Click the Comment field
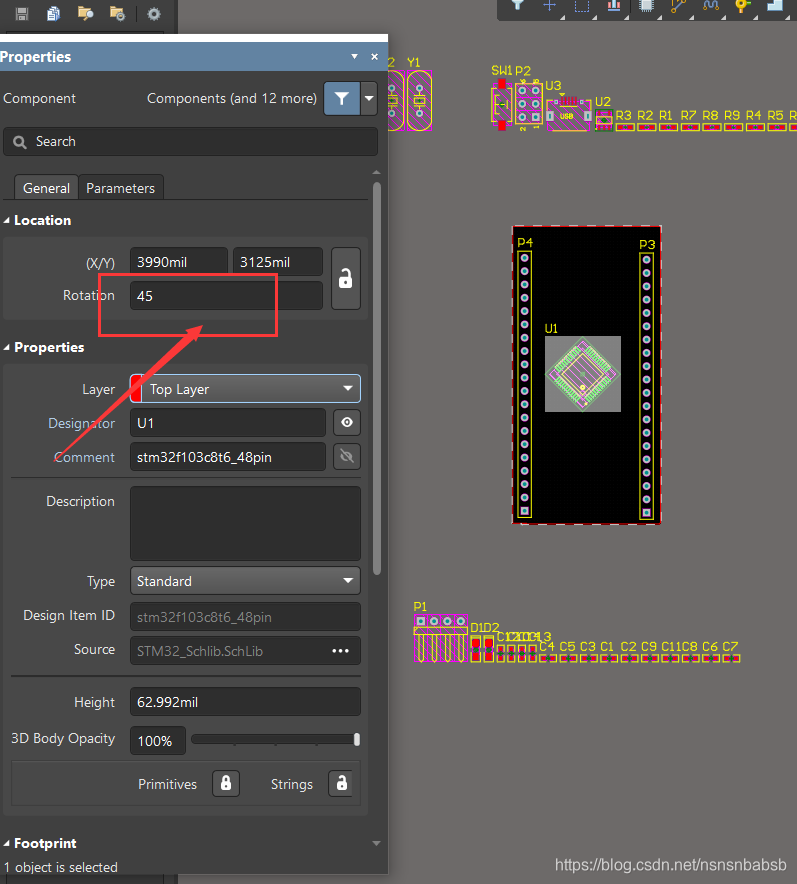 point(228,457)
